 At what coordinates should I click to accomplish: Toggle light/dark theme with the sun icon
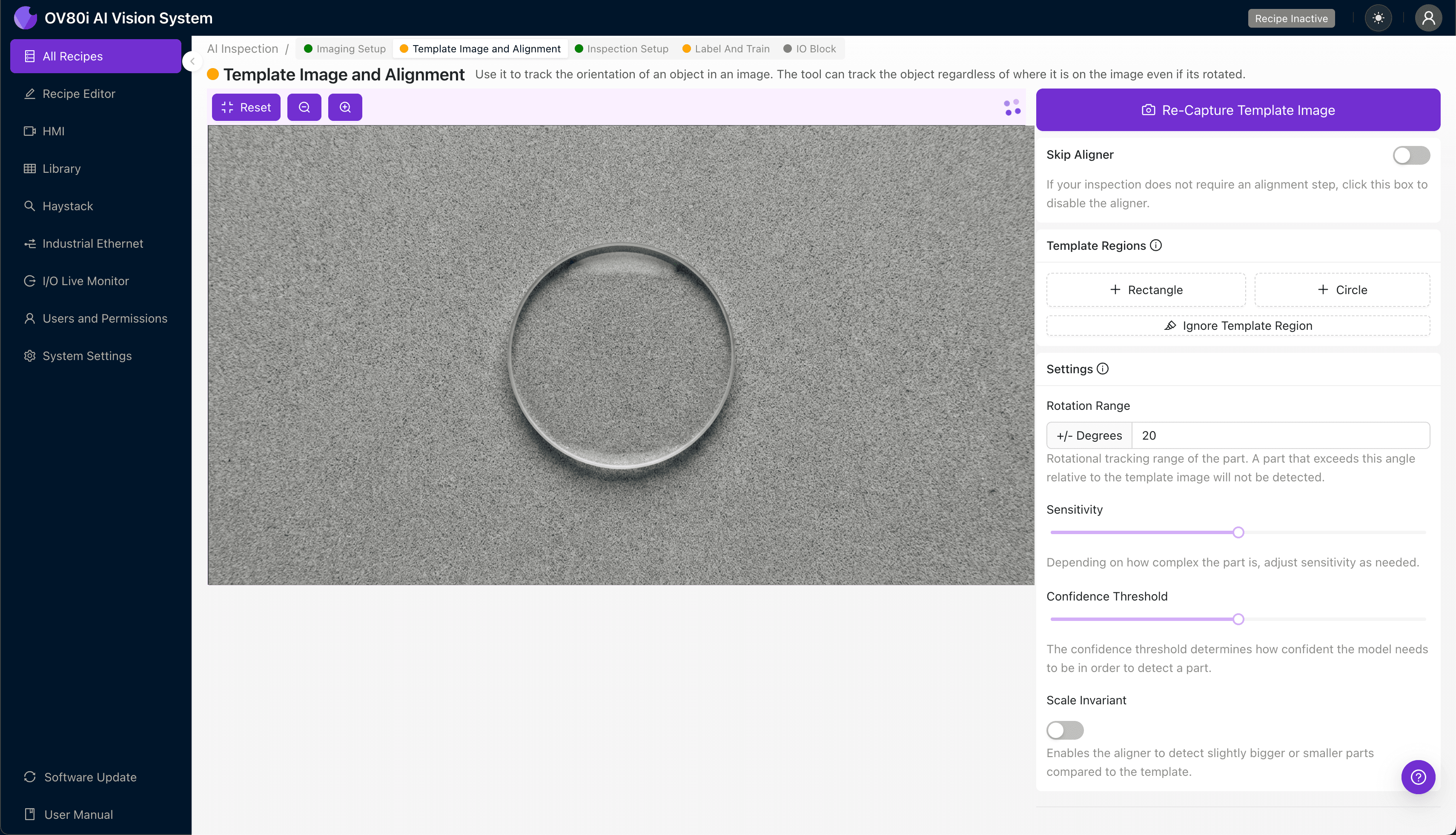point(1379,18)
